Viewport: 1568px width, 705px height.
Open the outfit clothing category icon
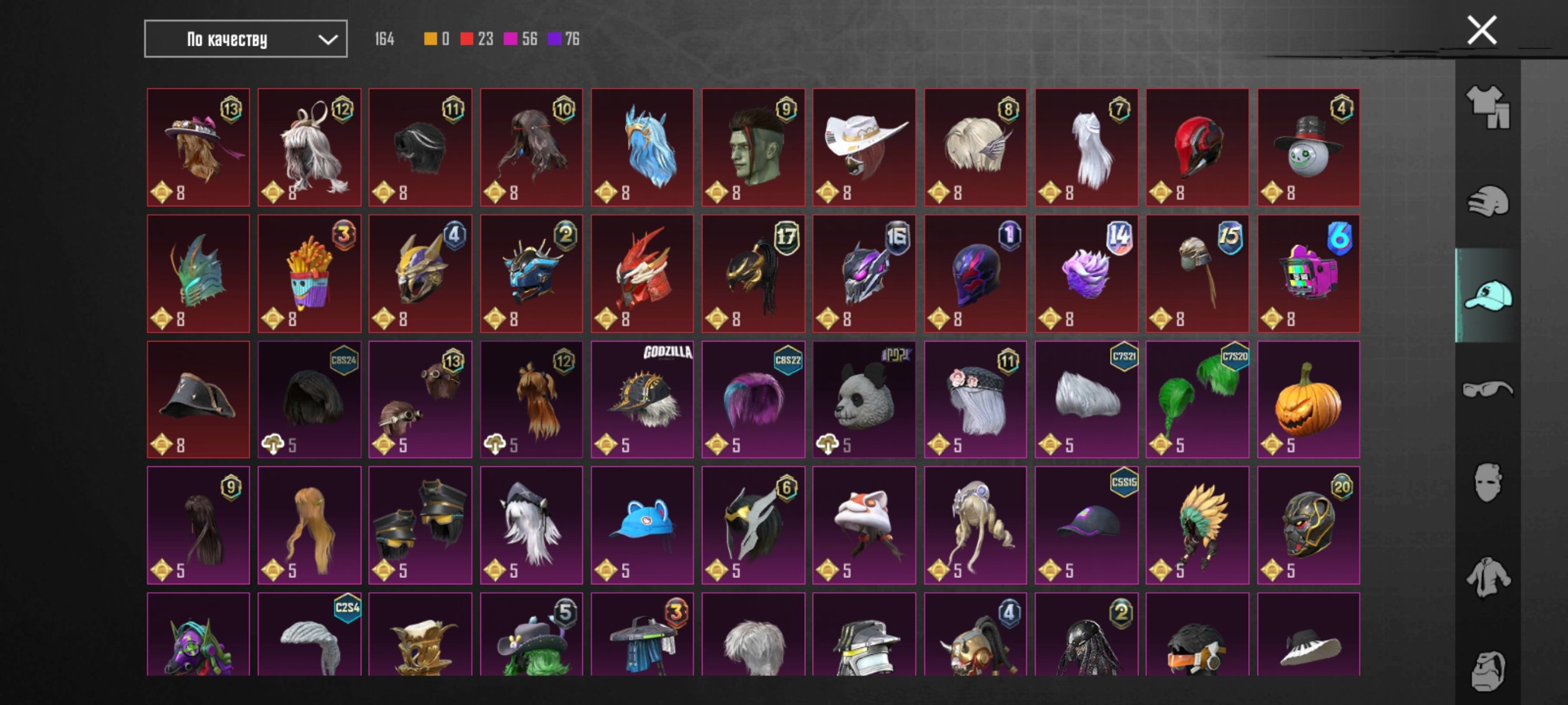1488,106
